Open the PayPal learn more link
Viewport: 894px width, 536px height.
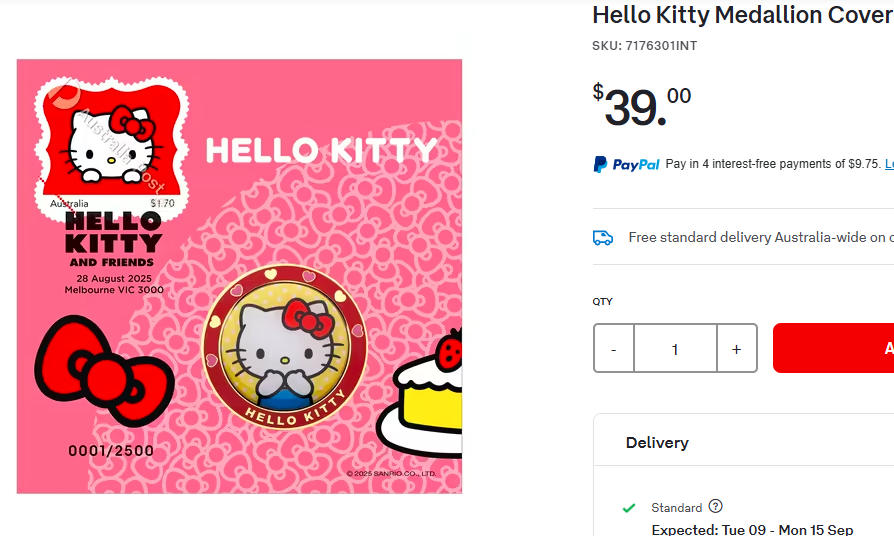(x=888, y=164)
